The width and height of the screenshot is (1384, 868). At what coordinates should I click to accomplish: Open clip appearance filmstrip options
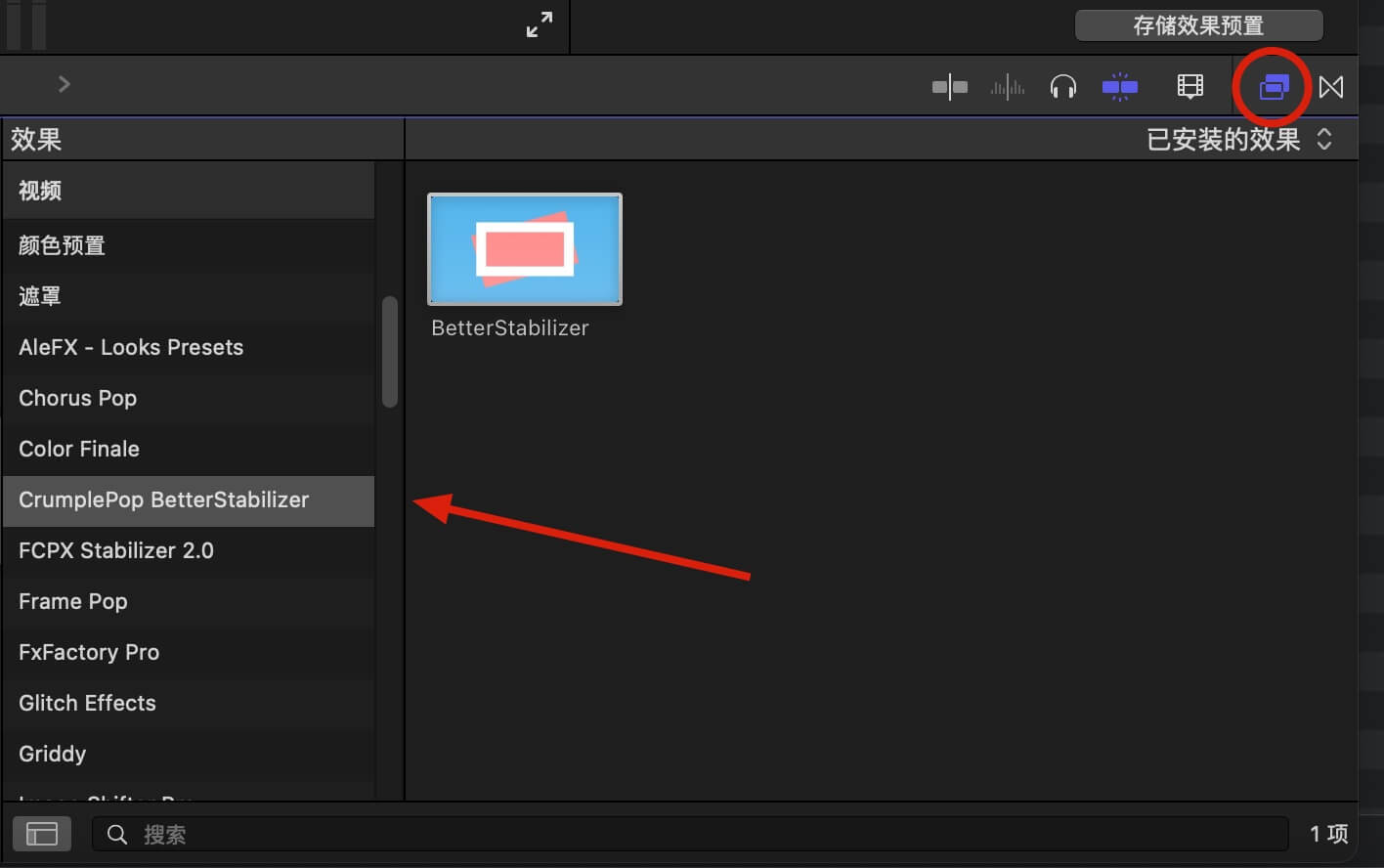click(x=1189, y=88)
